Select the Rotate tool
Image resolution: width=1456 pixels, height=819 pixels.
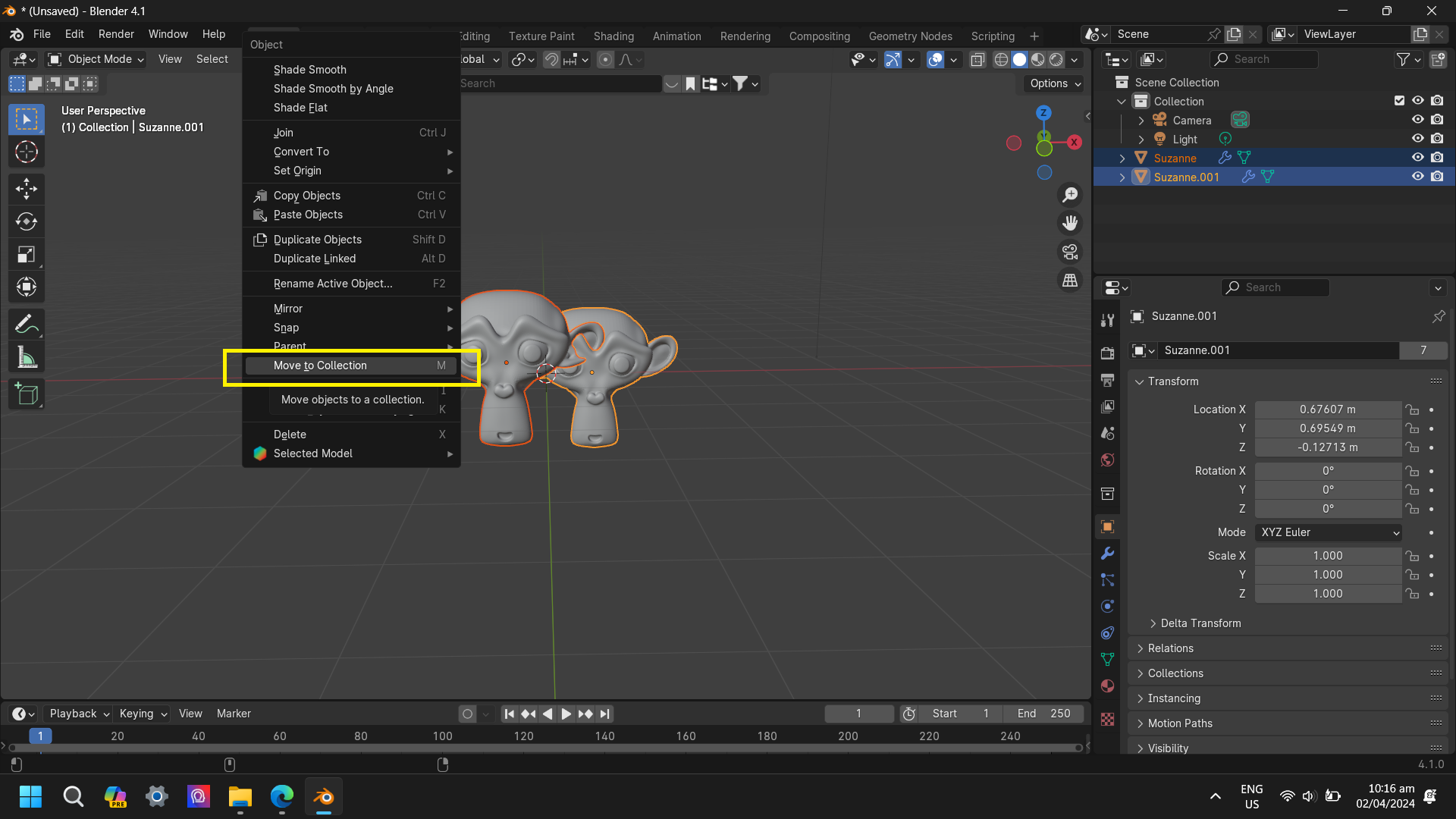pos(27,221)
